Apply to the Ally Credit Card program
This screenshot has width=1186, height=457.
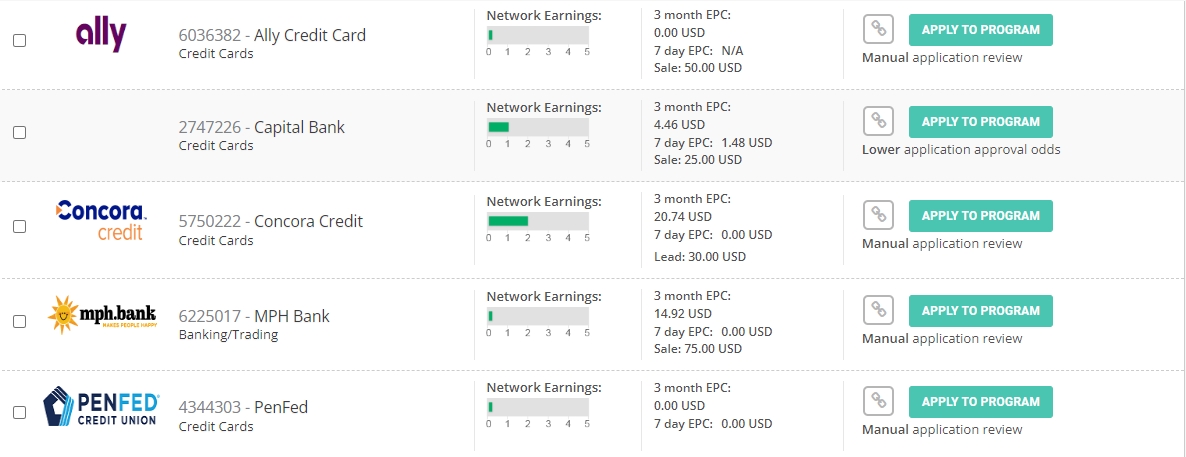pos(980,30)
